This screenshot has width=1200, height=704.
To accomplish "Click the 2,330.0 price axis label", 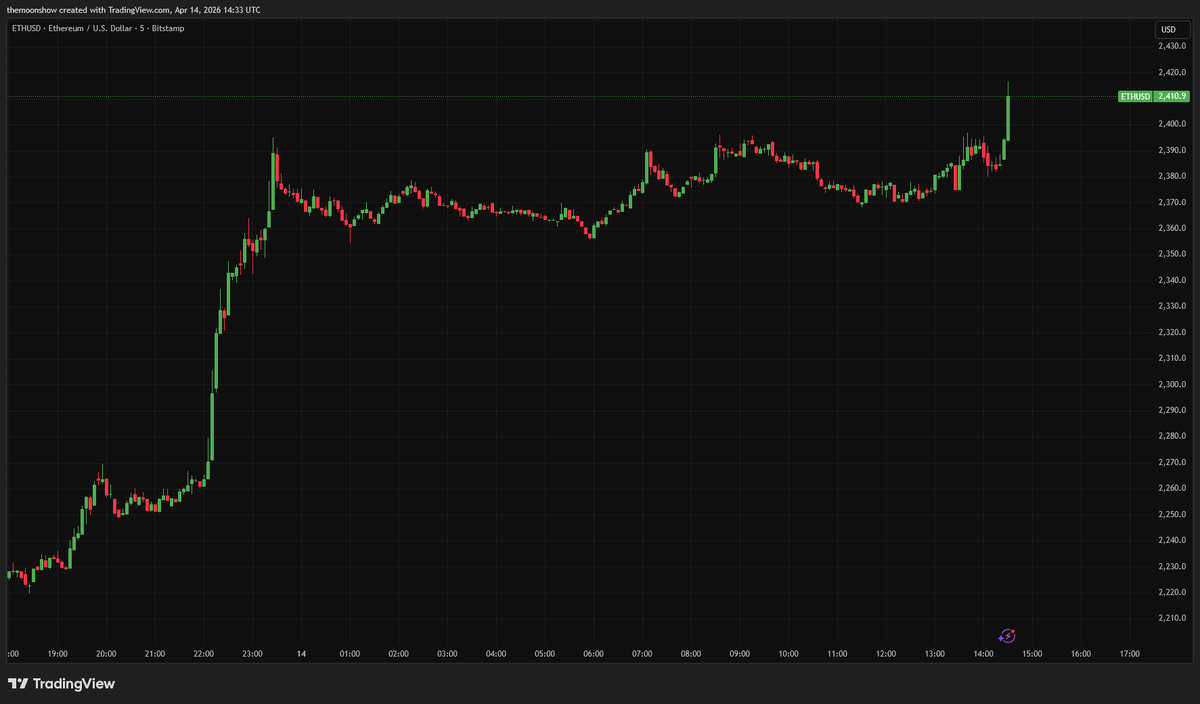I will (1172, 306).
